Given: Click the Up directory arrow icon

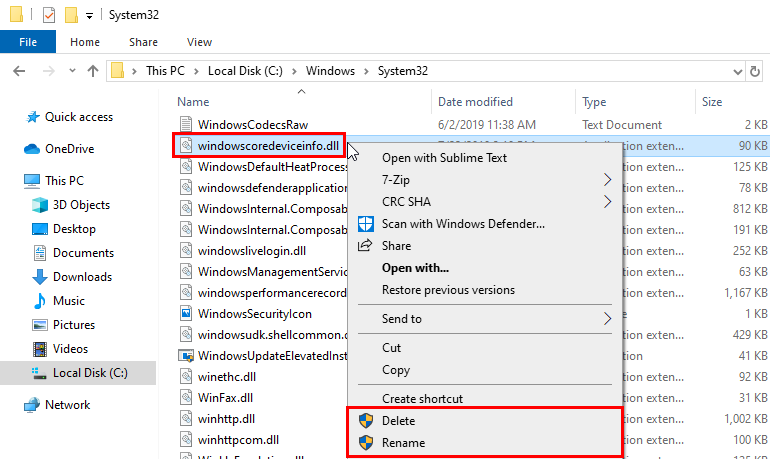Looking at the screenshot, I should pyautogui.click(x=93, y=71).
